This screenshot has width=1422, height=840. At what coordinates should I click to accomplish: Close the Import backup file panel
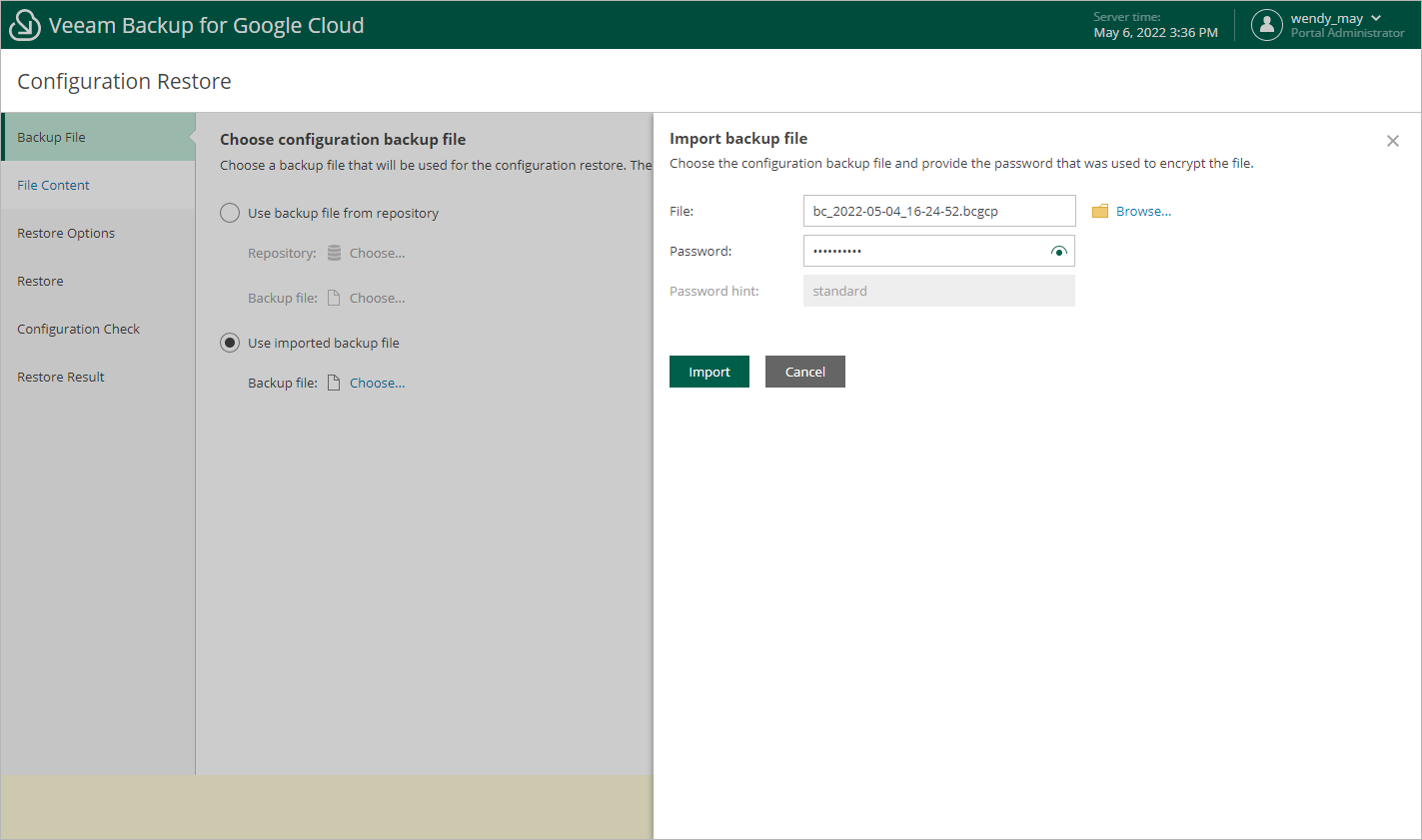pos(1392,141)
